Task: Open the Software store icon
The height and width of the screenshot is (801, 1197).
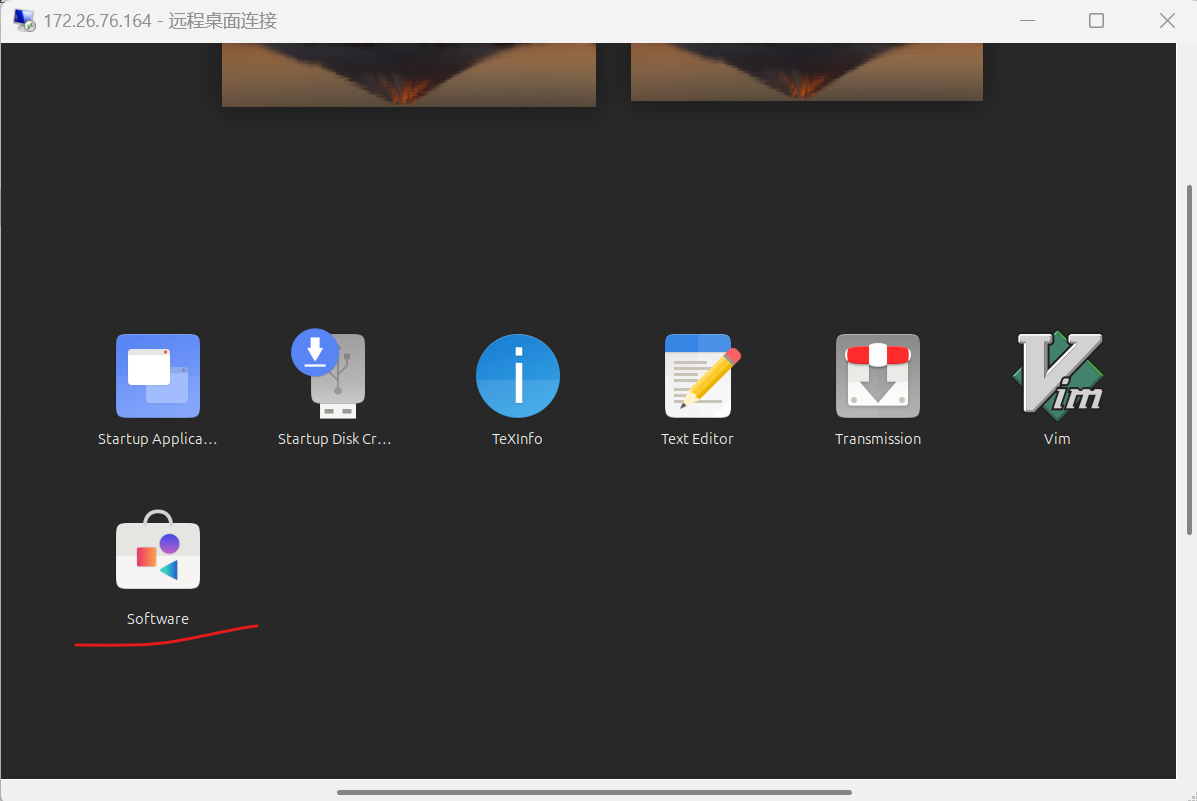Action: click(x=158, y=550)
